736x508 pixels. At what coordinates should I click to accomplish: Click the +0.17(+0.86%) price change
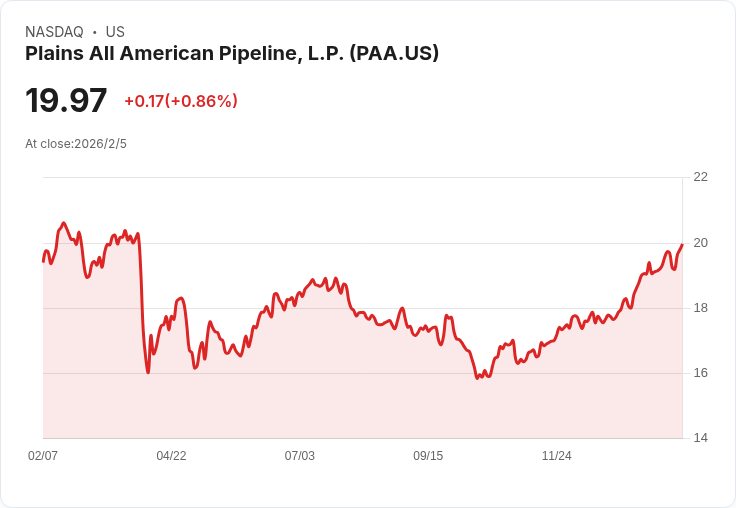pyautogui.click(x=181, y=101)
